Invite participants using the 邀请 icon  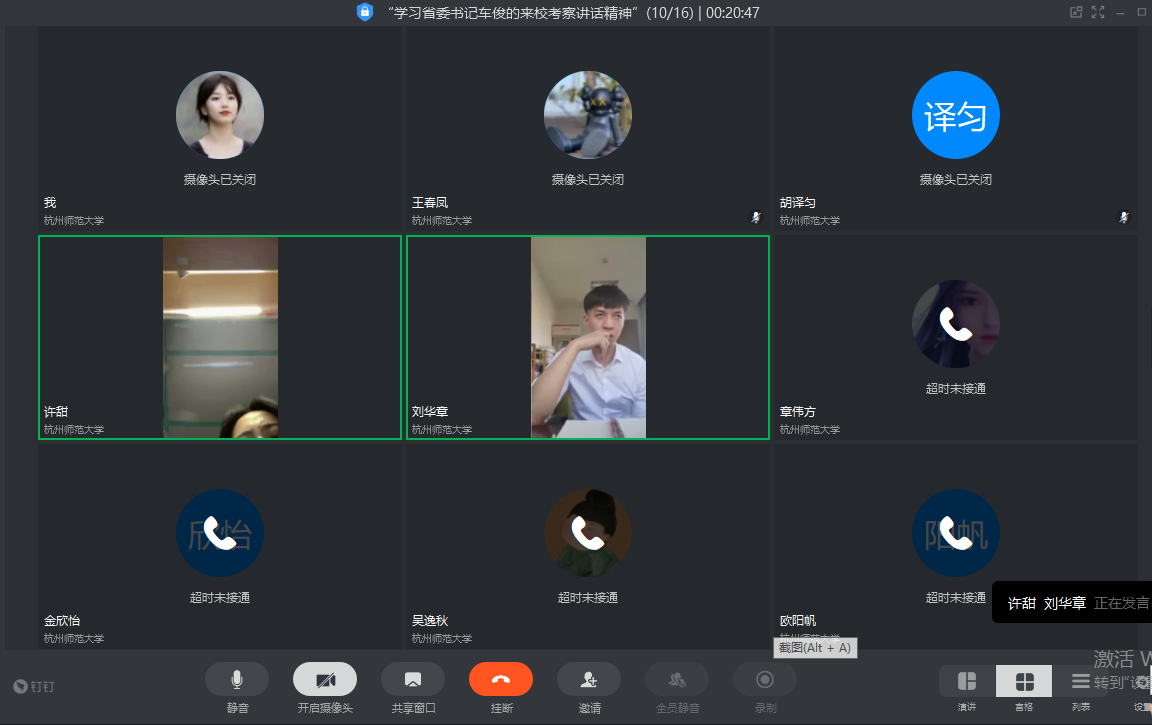pyautogui.click(x=589, y=680)
